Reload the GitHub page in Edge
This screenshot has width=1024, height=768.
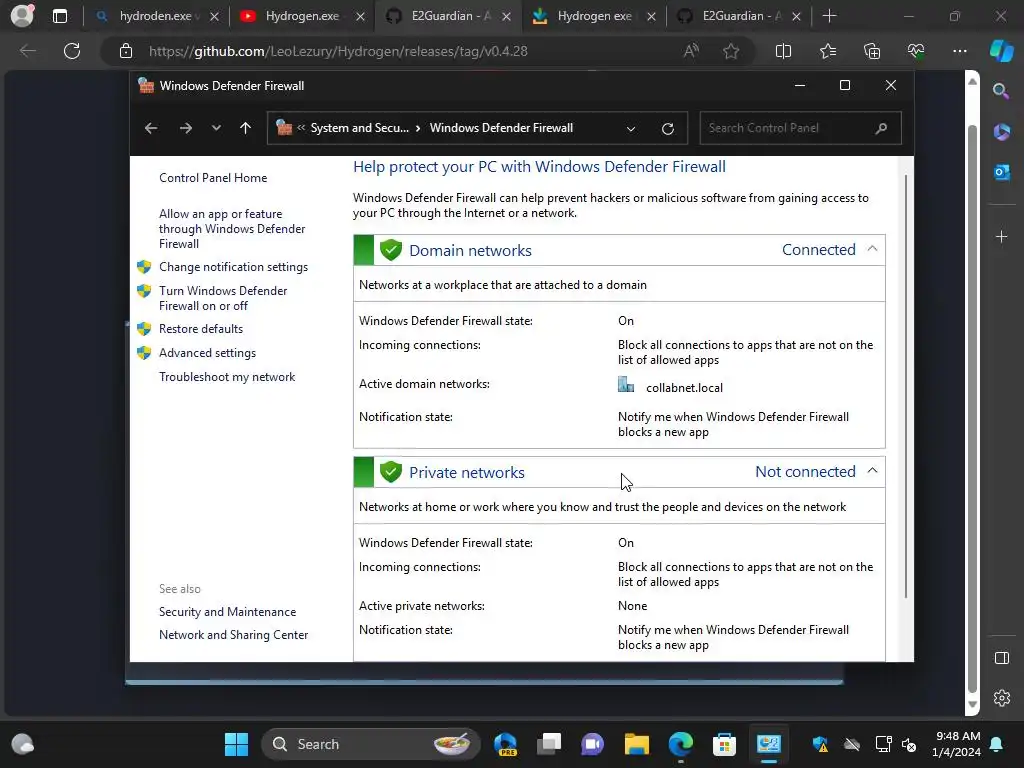tap(72, 51)
